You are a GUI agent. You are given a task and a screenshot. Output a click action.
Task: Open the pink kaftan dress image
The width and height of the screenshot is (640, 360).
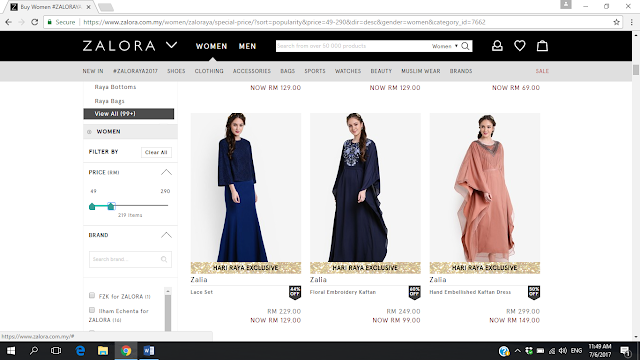tap(485, 187)
